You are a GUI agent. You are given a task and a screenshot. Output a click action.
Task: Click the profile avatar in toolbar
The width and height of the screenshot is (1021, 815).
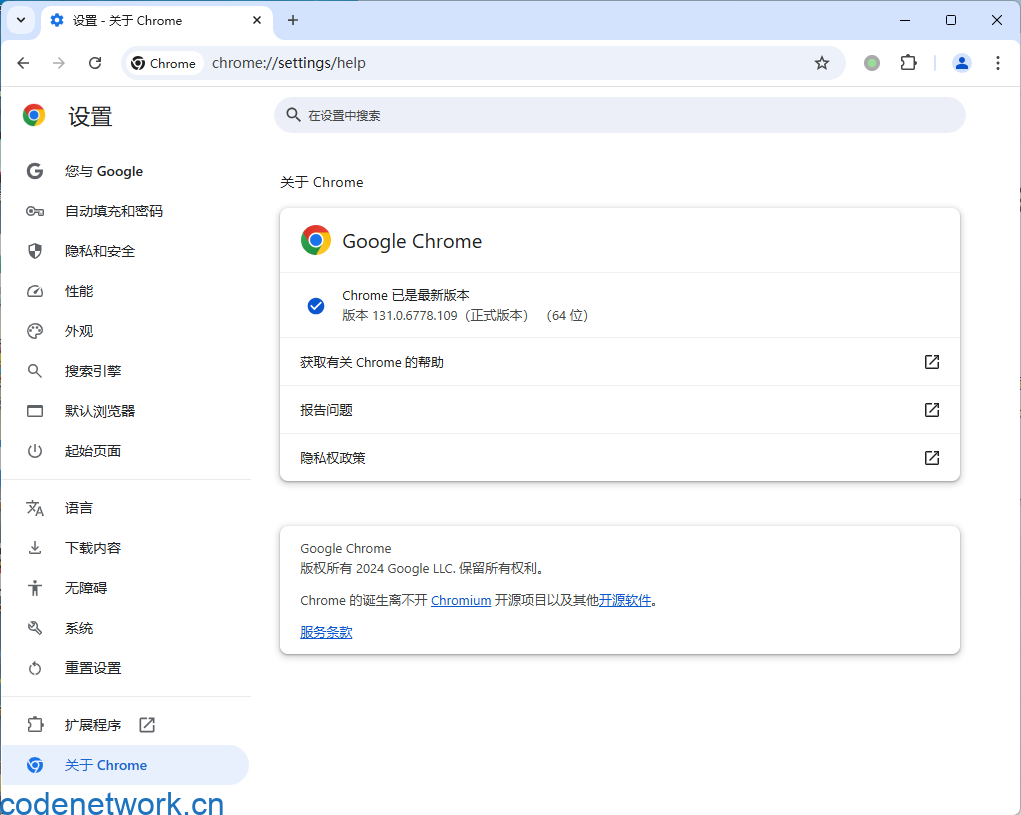[961, 62]
